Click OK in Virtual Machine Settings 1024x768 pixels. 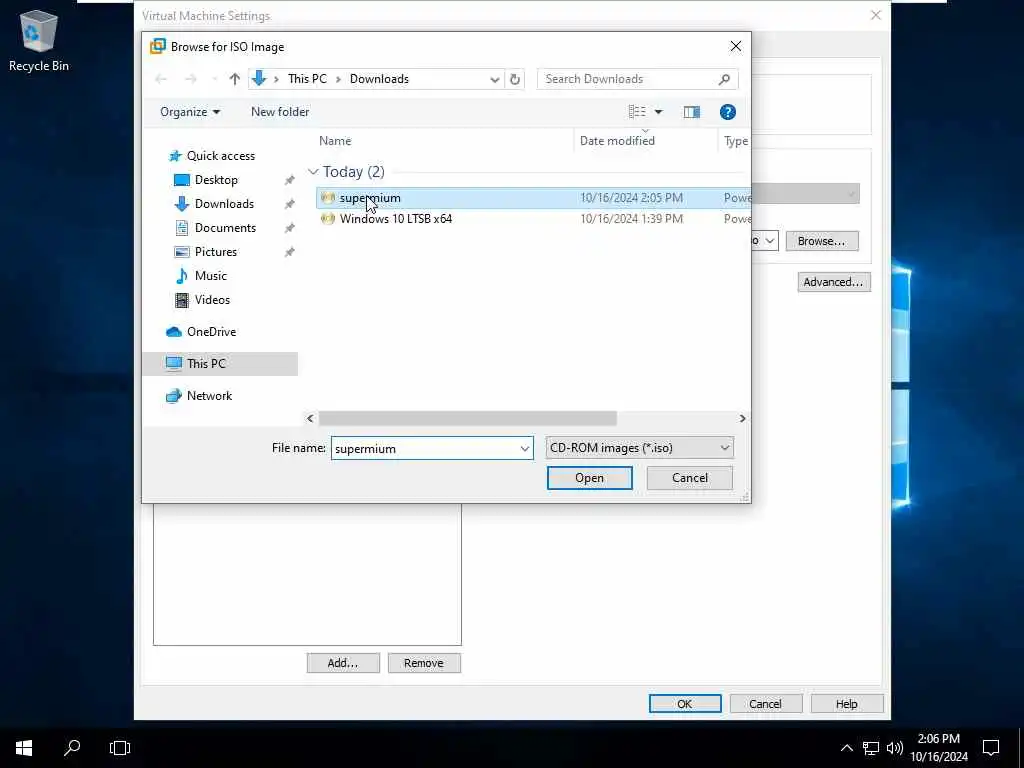coord(685,703)
